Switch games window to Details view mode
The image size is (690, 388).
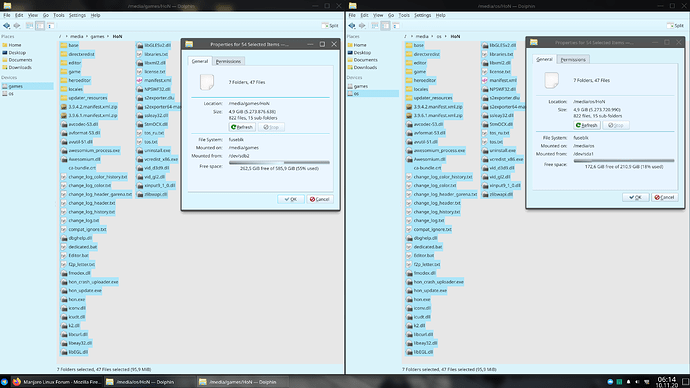coord(51,26)
